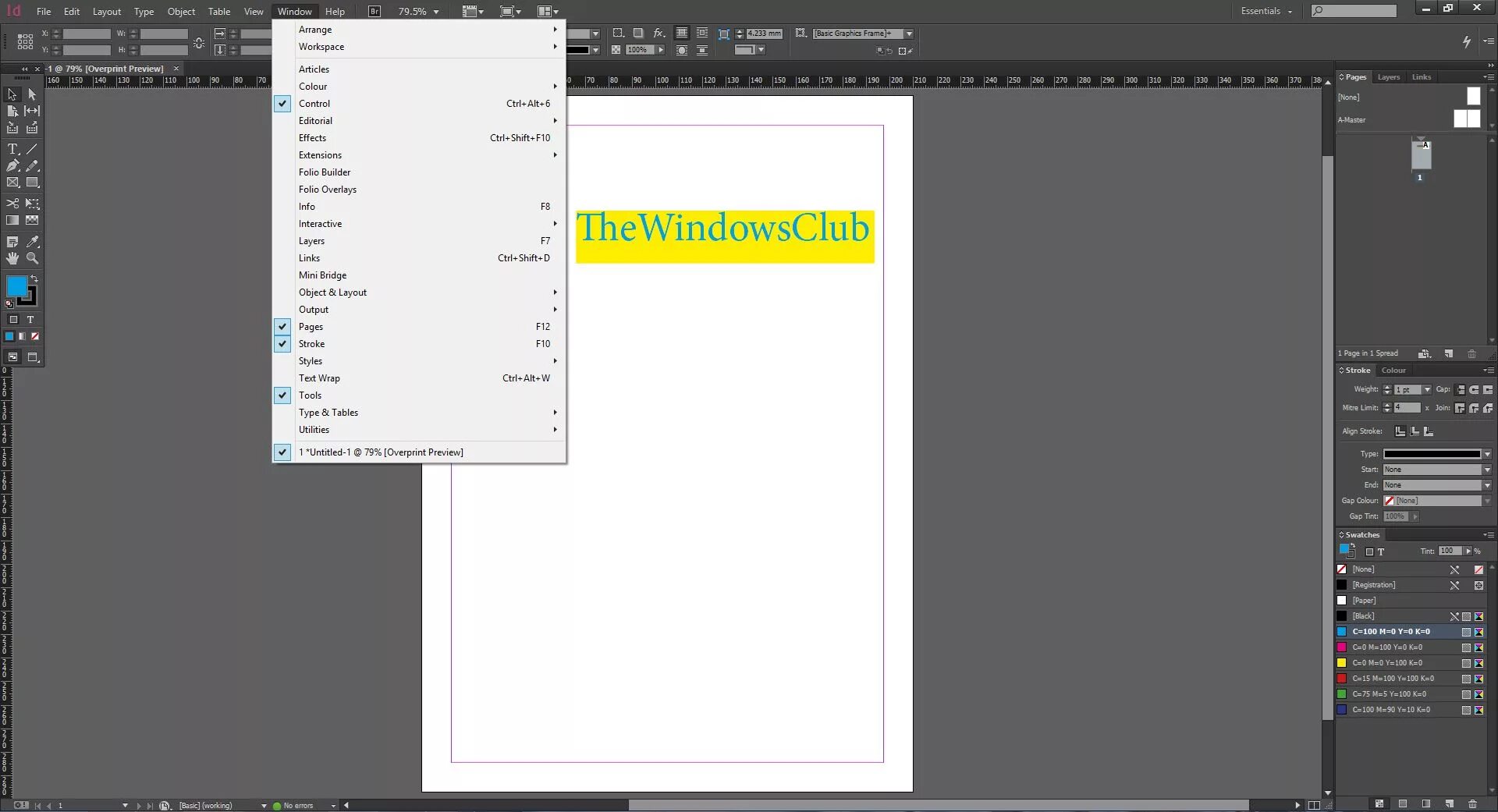Screen dimensions: 1498x812
Task: Open the stroke Start dropdown
Action: pyautogui.click(x=1487, y=470)
